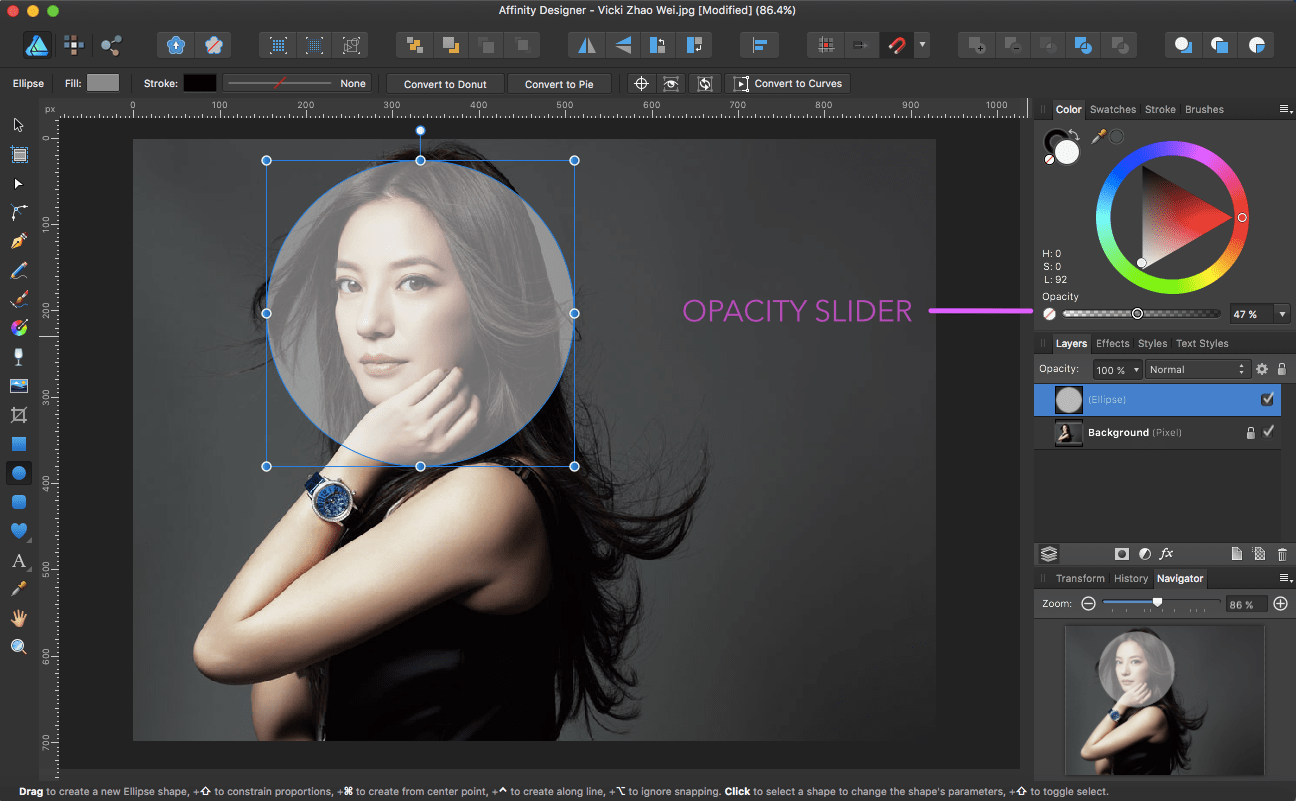Click the Navigator preview thumbnail
The image size is (1296, 801).
click(x=1163, y=700)
